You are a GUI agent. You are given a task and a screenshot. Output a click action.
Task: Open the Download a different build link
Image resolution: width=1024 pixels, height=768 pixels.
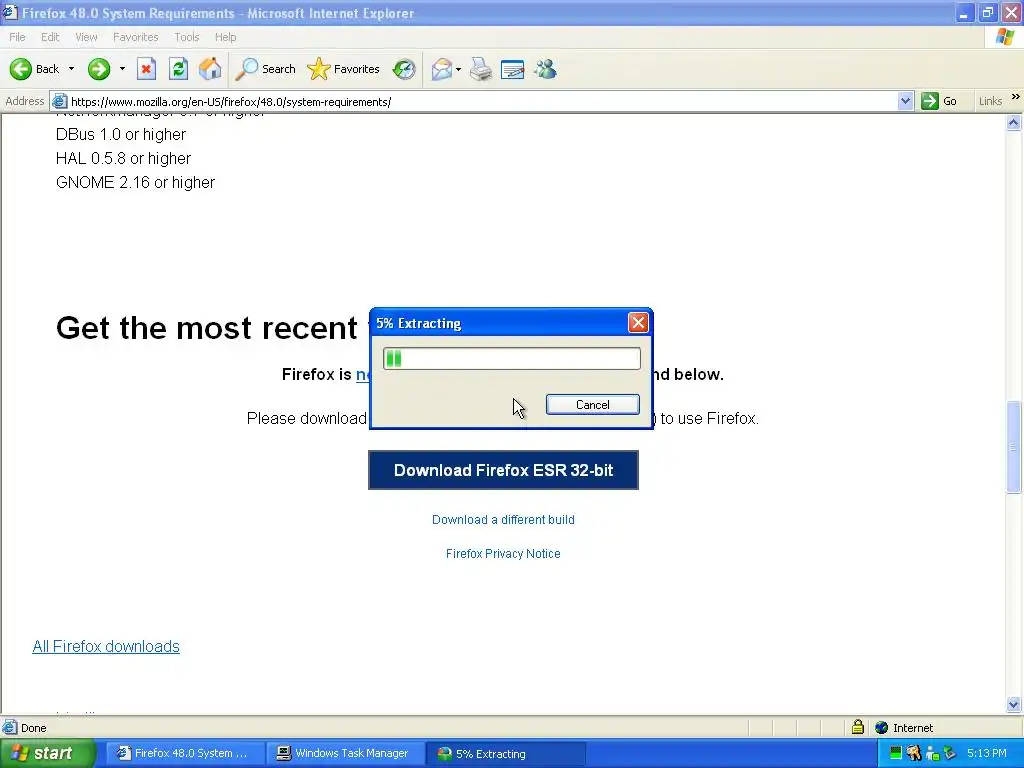pos(503,520)
